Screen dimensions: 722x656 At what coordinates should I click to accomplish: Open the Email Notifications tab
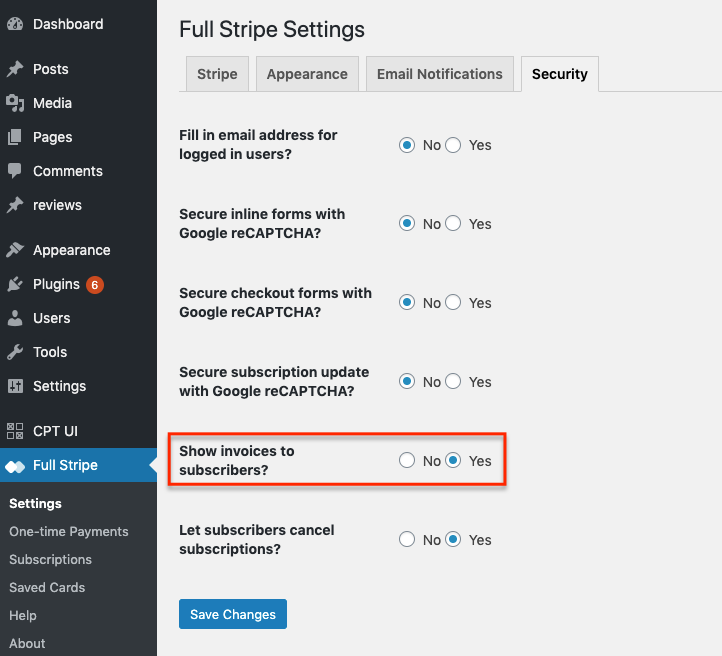pos(440,74)
